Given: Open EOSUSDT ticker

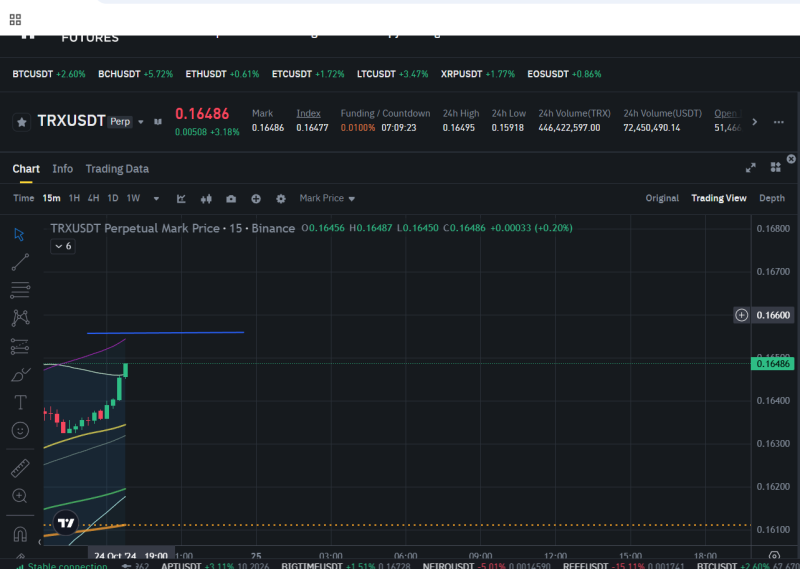Looking at the screenshot, I should 564,74.
